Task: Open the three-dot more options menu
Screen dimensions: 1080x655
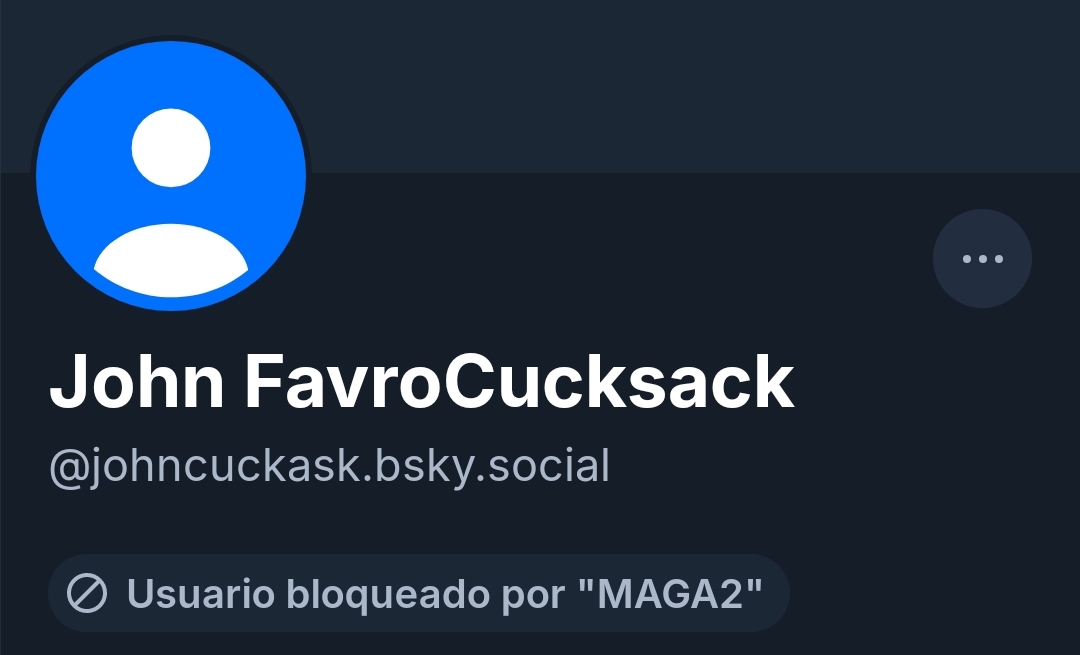Action: click(x=982, y=258)
